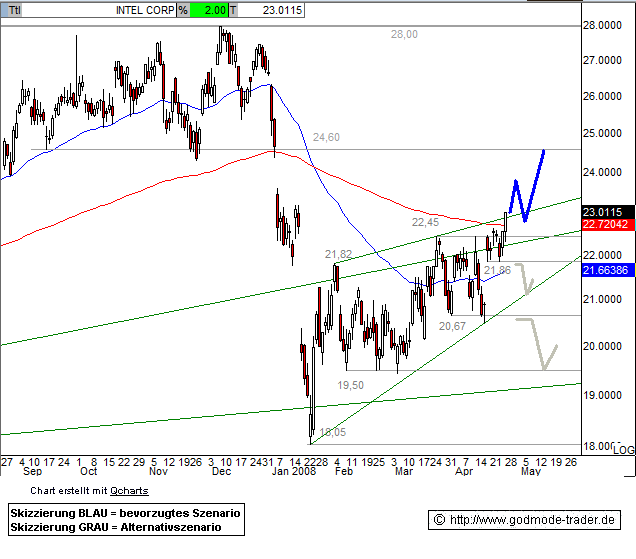The image size is (636, 559).
Task: Click the Mar month label on time axis
Action: 404,471
